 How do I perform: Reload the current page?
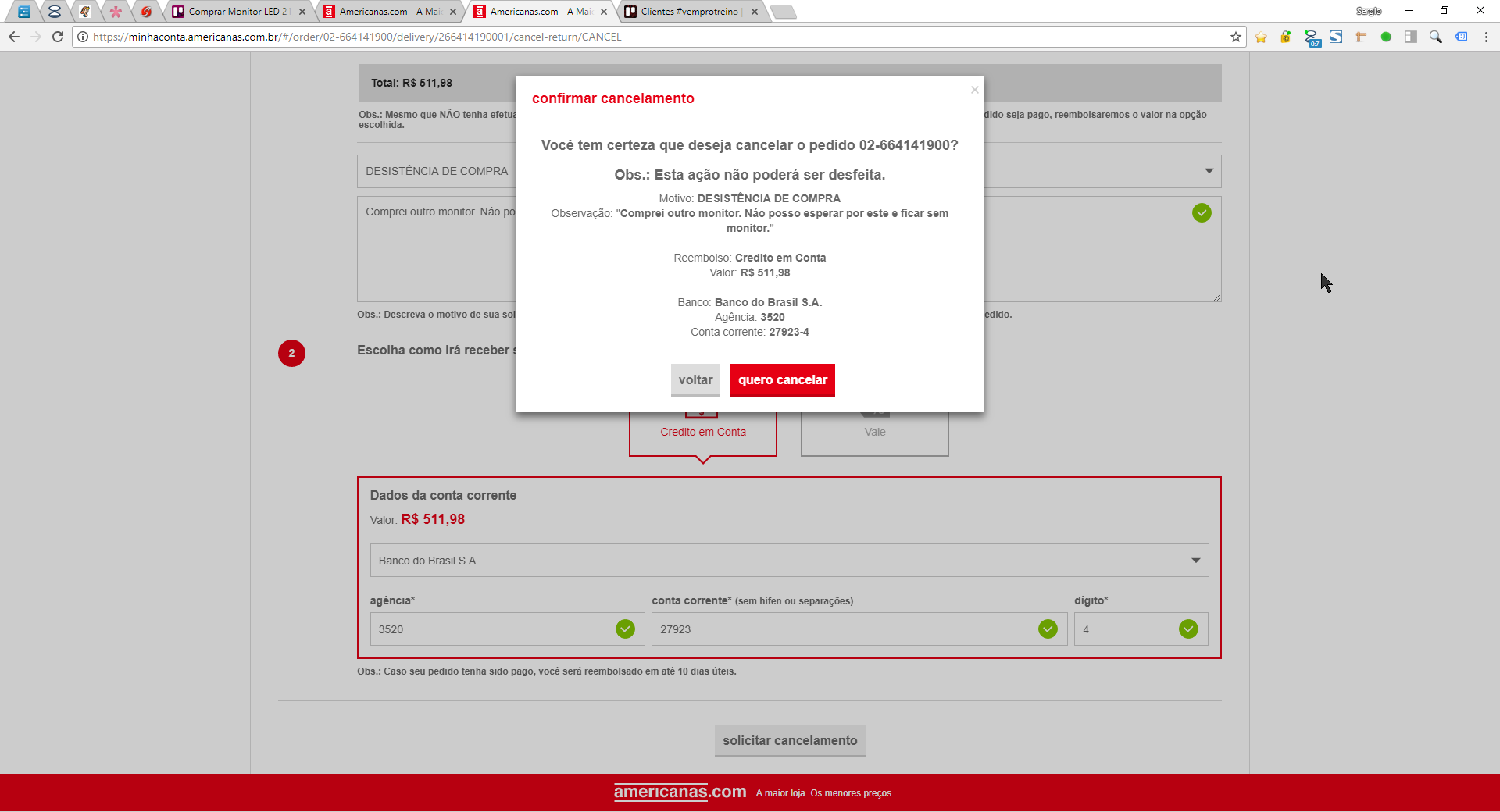(58, 37)
